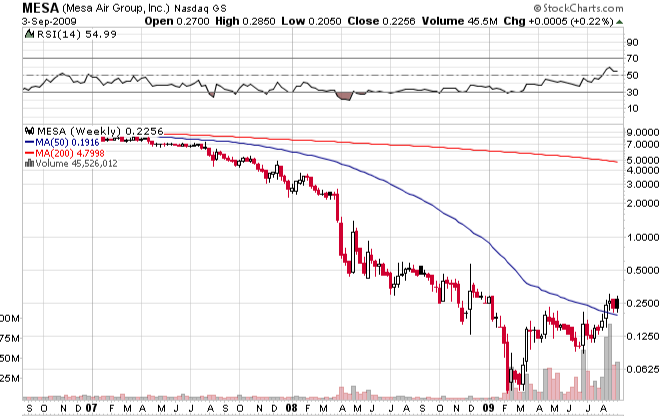Click the RSI(14) 54.99 label
This screenshot has height=416, width=665.
pos(77,34)
